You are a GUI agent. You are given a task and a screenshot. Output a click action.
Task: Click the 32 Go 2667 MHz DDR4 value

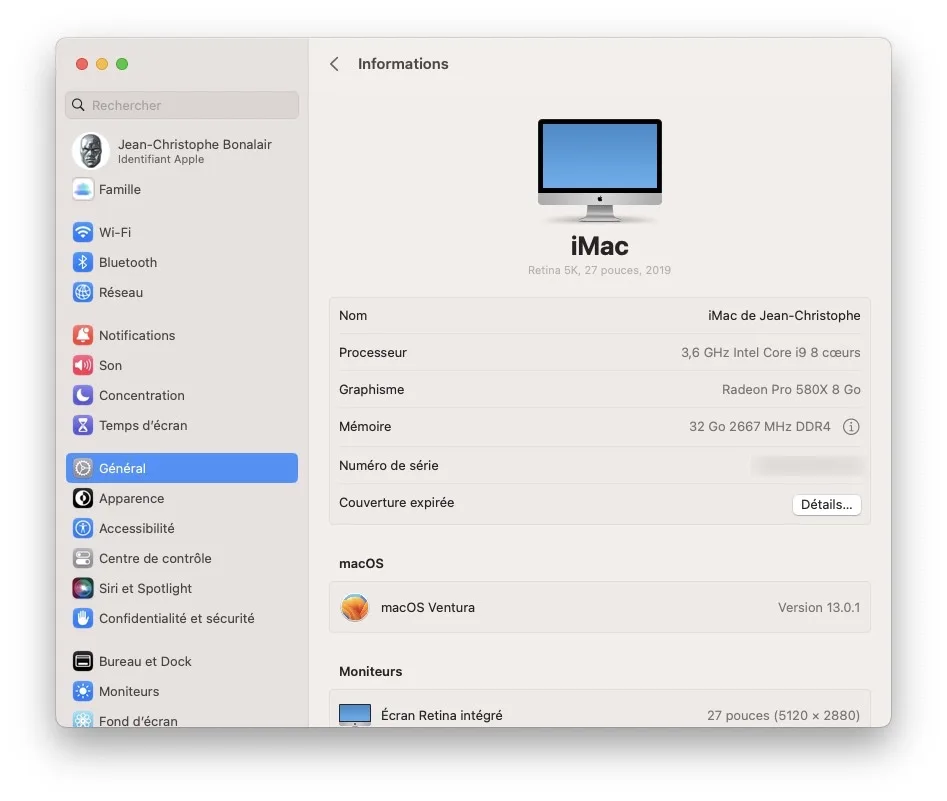[760, 426]
